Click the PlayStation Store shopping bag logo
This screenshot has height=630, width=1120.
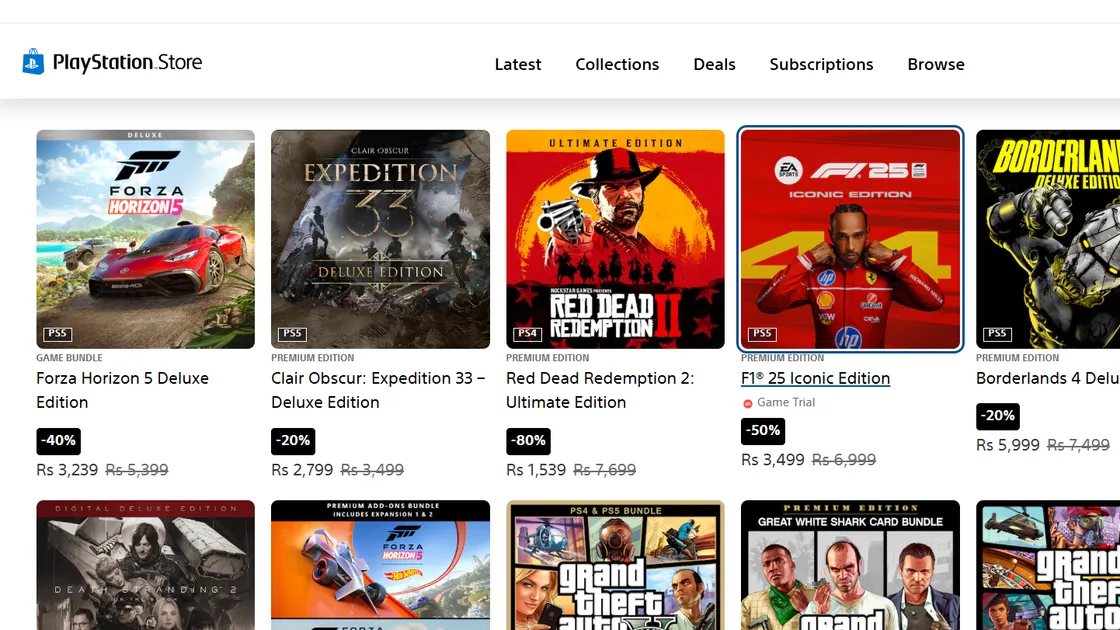pos(33,62)
